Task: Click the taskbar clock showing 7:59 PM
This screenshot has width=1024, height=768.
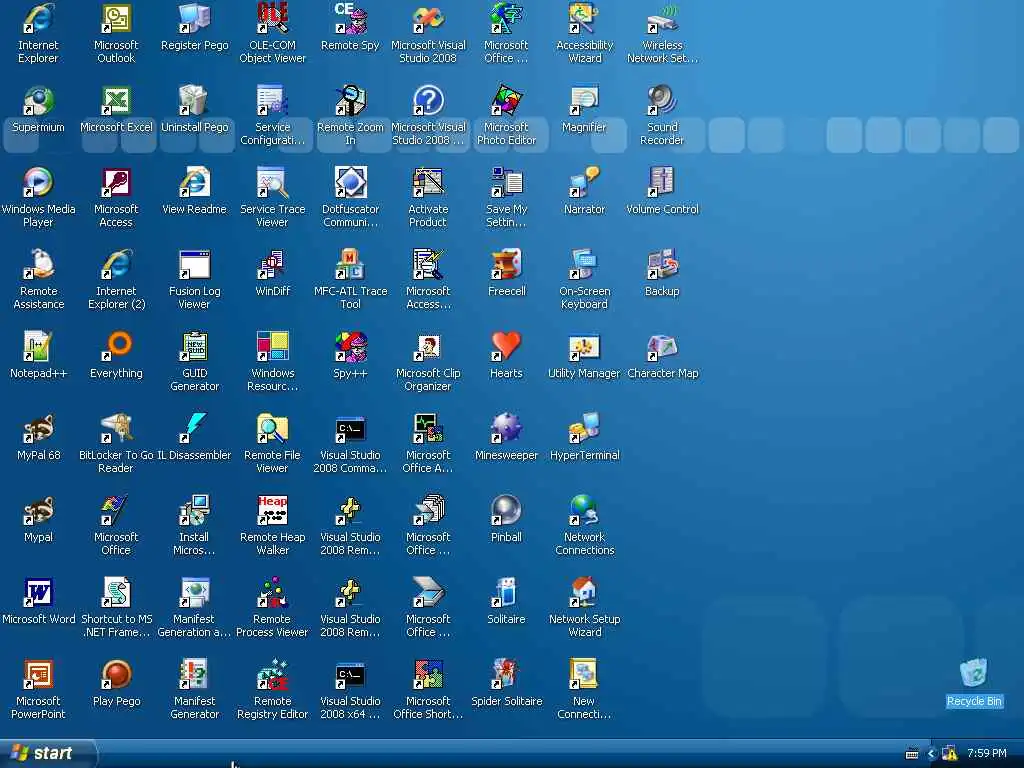Action: pyautogui.click(x=986, y=753)
